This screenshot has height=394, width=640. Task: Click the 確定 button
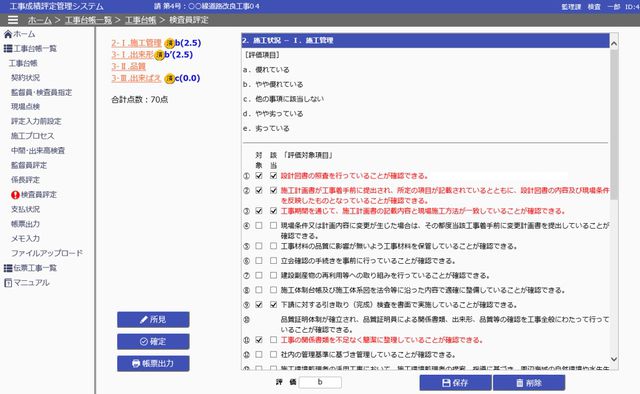tap(153, 342)
